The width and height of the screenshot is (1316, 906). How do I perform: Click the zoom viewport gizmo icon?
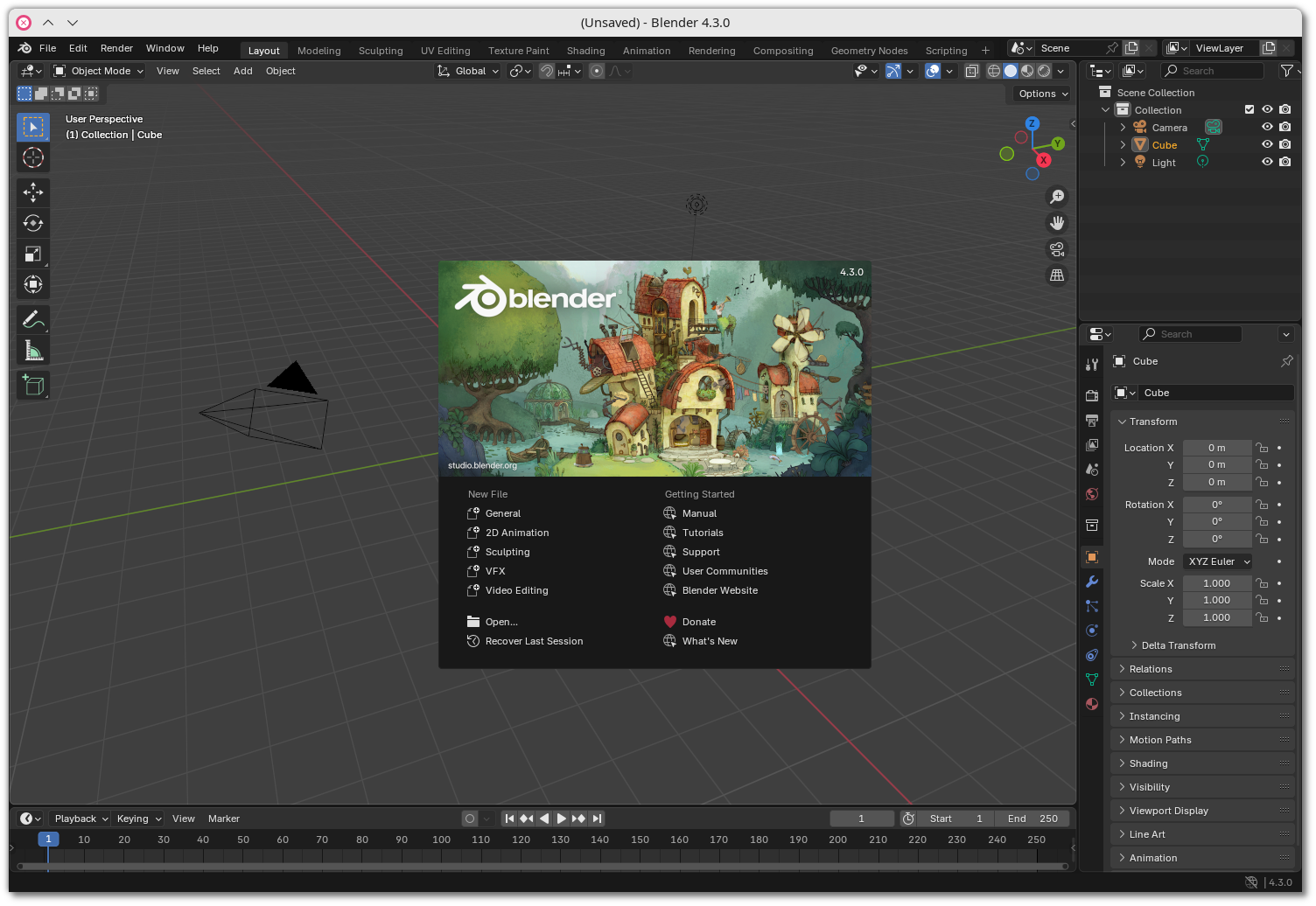pos(1057,197)
